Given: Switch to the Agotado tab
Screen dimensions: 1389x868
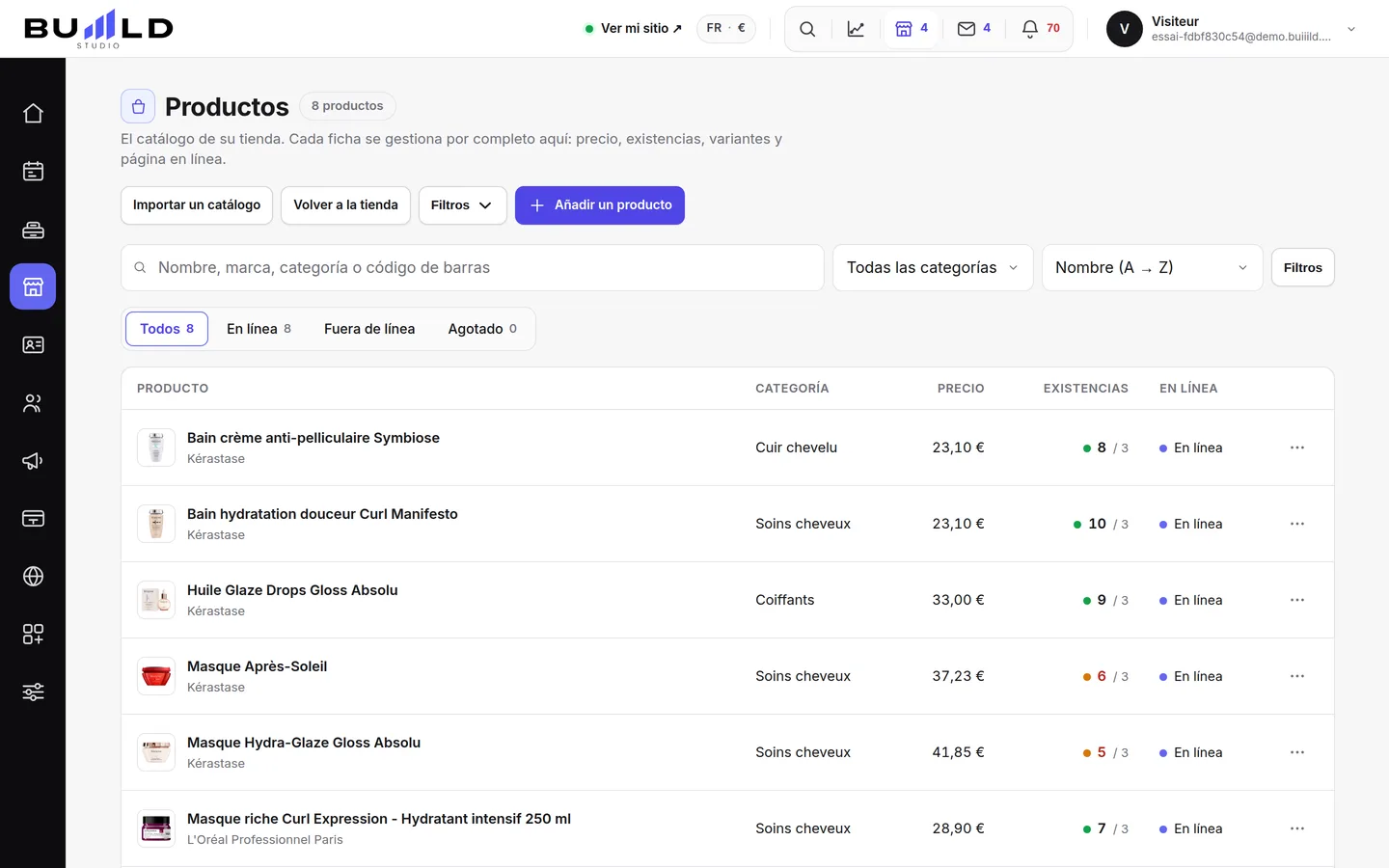Looking at the screenshot, I should (x=482, y=329).
